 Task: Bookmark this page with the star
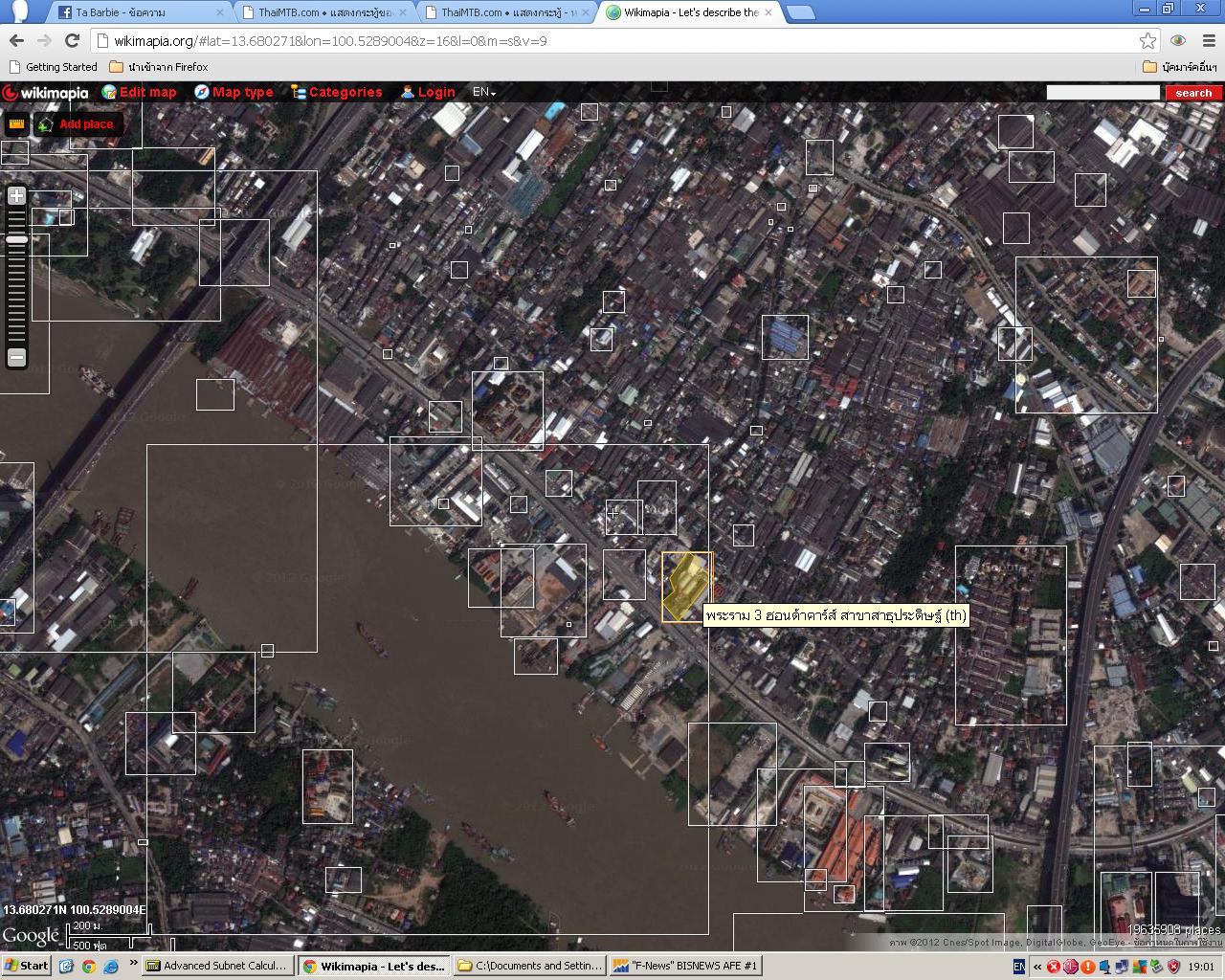[1147, 40]
